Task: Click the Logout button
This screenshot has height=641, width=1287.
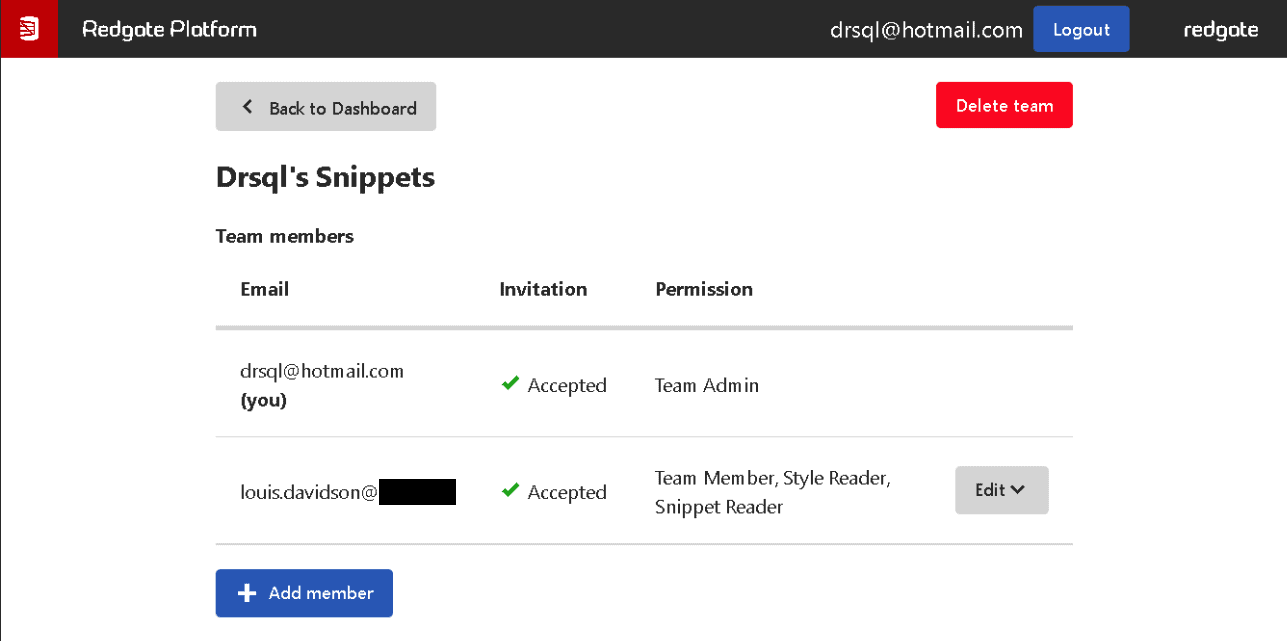Action: [x=1081, y=29]
